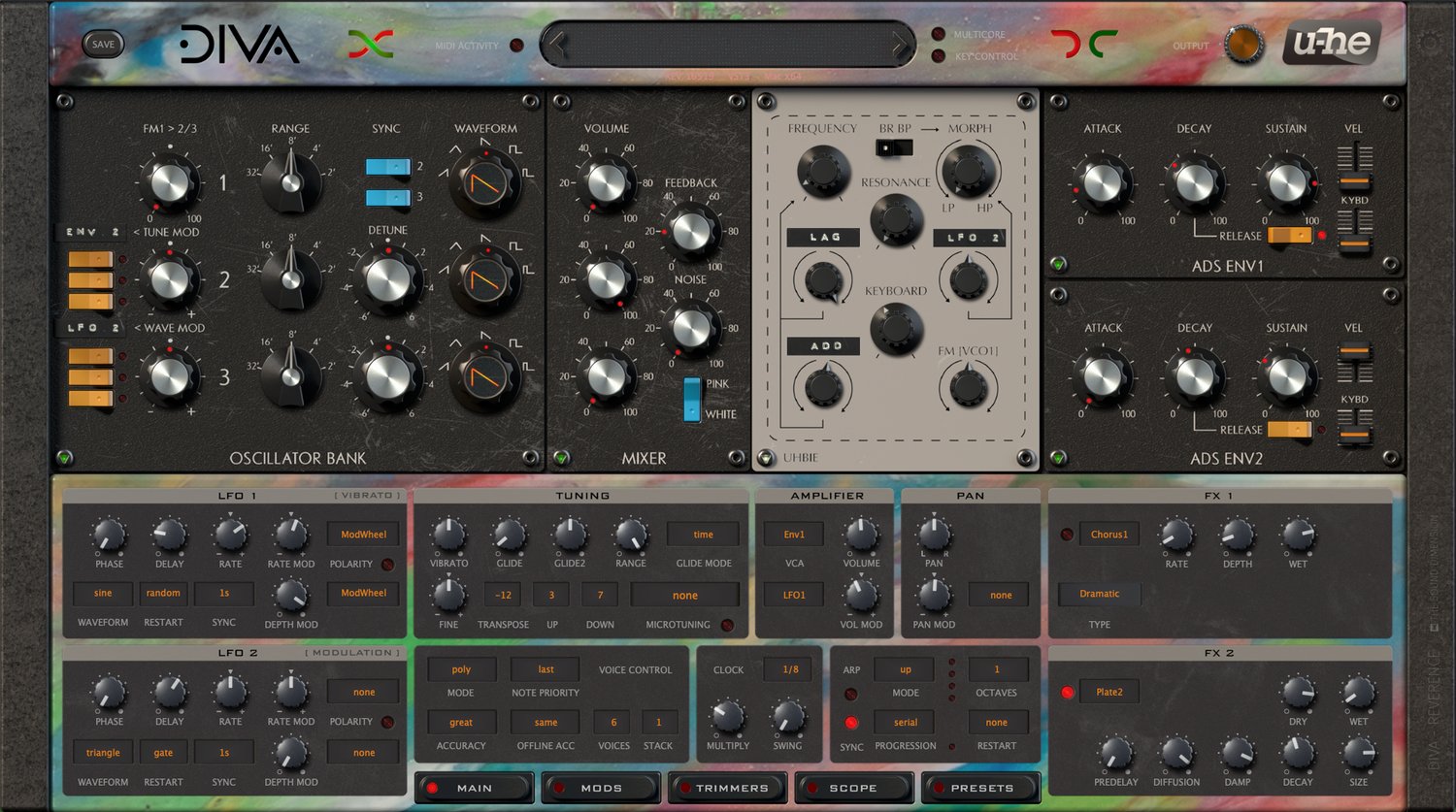Toggle the Multicore LED
1456x812 pixels.
[x=939, y=34]
